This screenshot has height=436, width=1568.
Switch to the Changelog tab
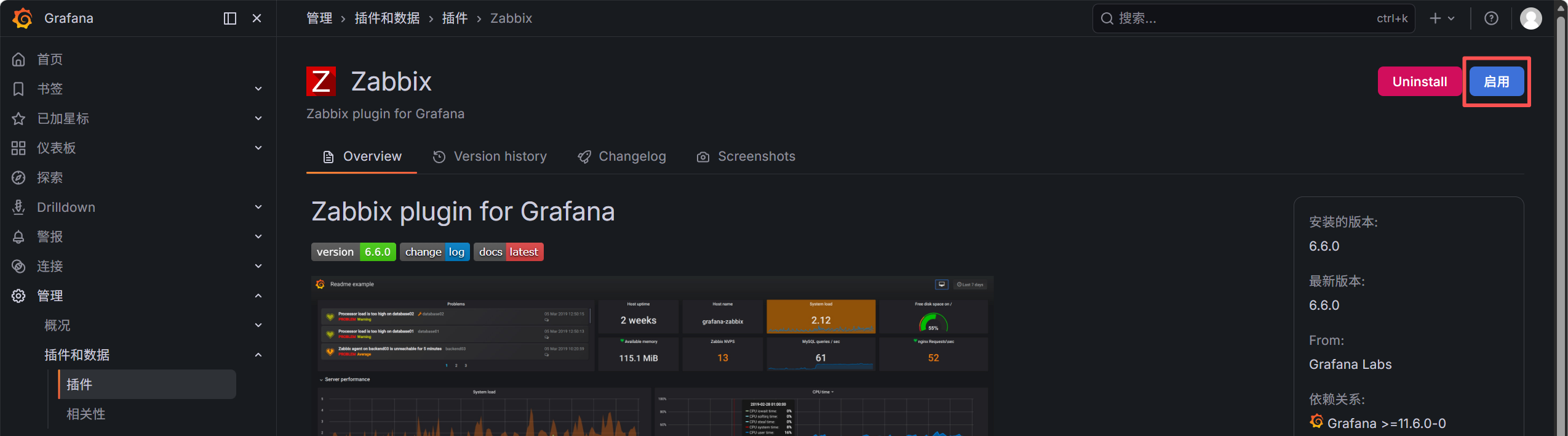[622, 156]
